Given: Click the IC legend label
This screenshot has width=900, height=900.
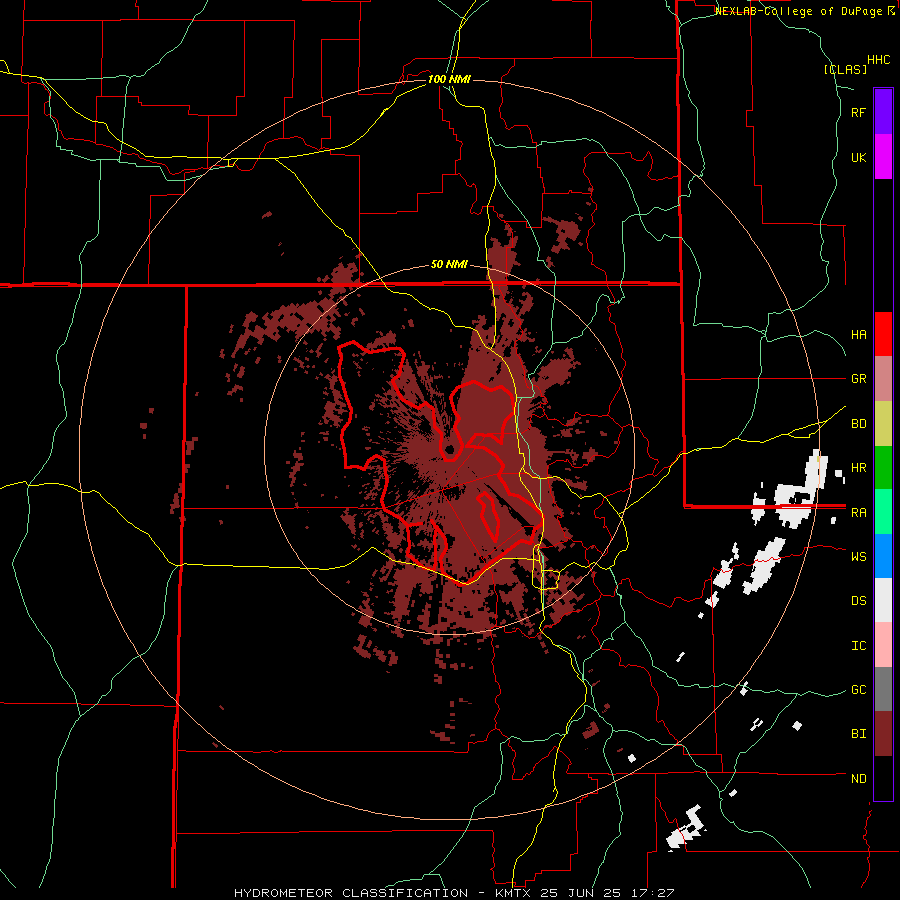Looking at the screenshot, I should coord(858,646).
